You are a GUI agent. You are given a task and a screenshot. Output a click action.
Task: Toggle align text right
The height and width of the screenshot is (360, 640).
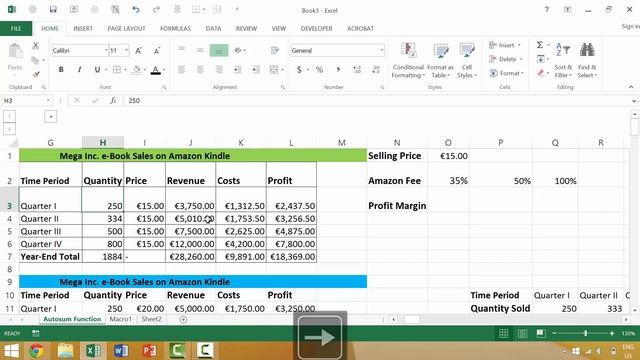coord(219,70)
